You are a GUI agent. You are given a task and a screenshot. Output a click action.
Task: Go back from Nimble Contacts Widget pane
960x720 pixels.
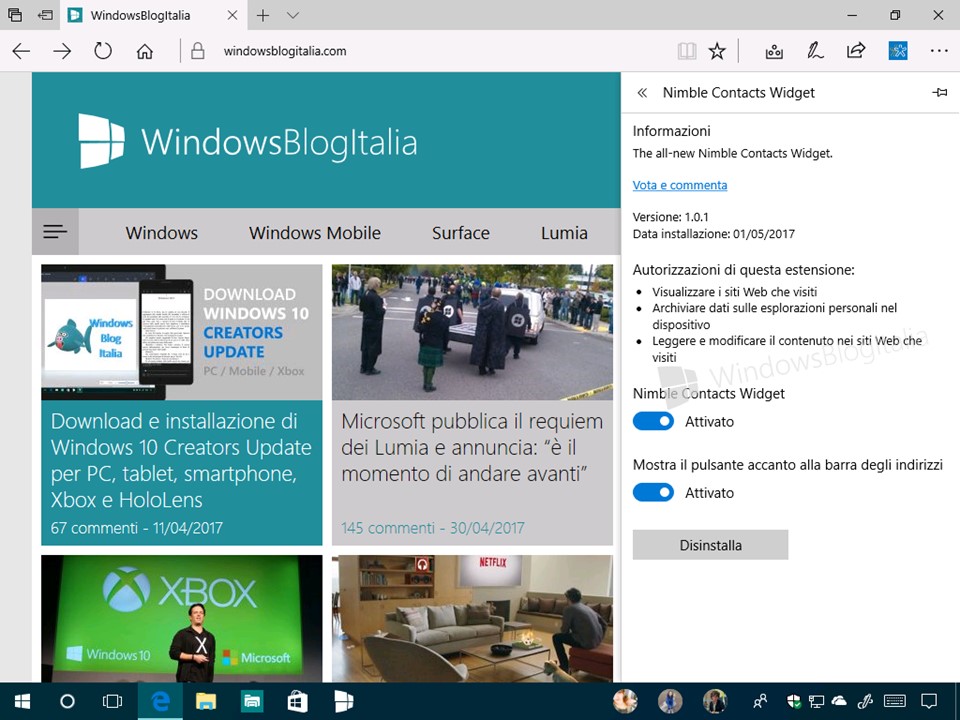tap(642, 93)
